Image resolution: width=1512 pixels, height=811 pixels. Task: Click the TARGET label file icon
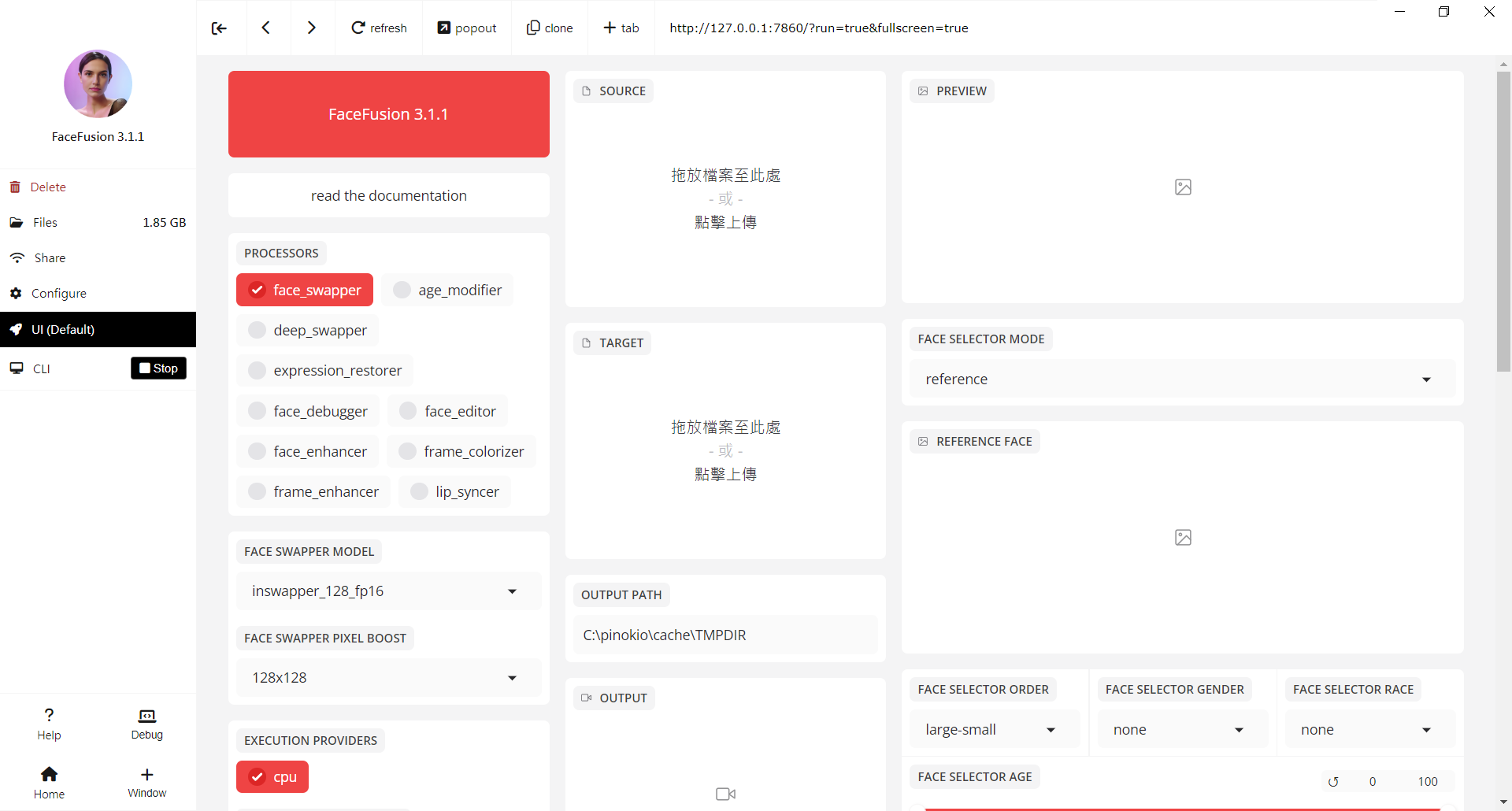[586, 343]
